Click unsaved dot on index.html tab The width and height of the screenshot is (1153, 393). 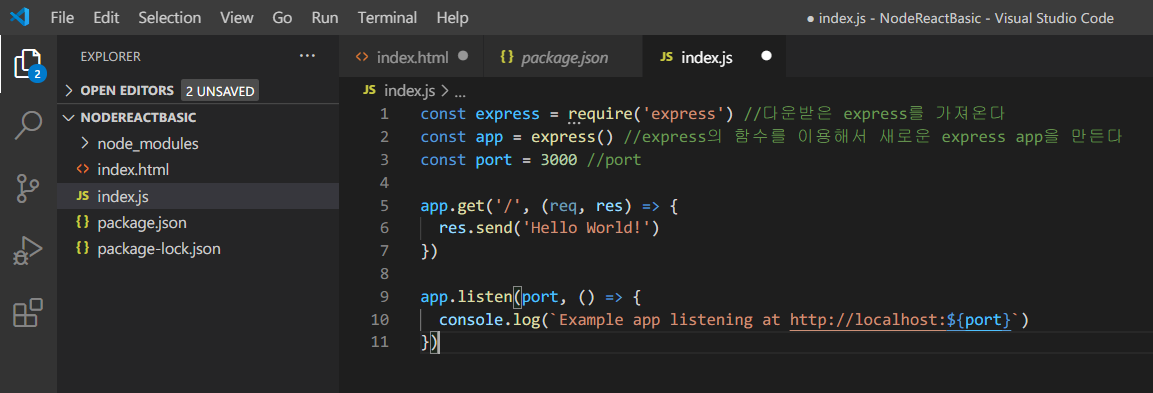click(x=463, y=55)
